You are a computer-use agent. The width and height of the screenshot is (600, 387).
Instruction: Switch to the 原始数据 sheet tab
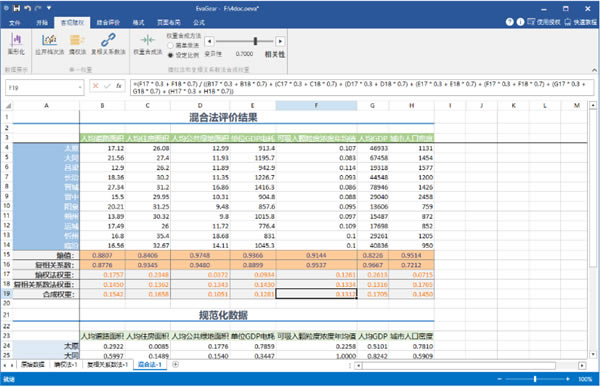(33, 365)
